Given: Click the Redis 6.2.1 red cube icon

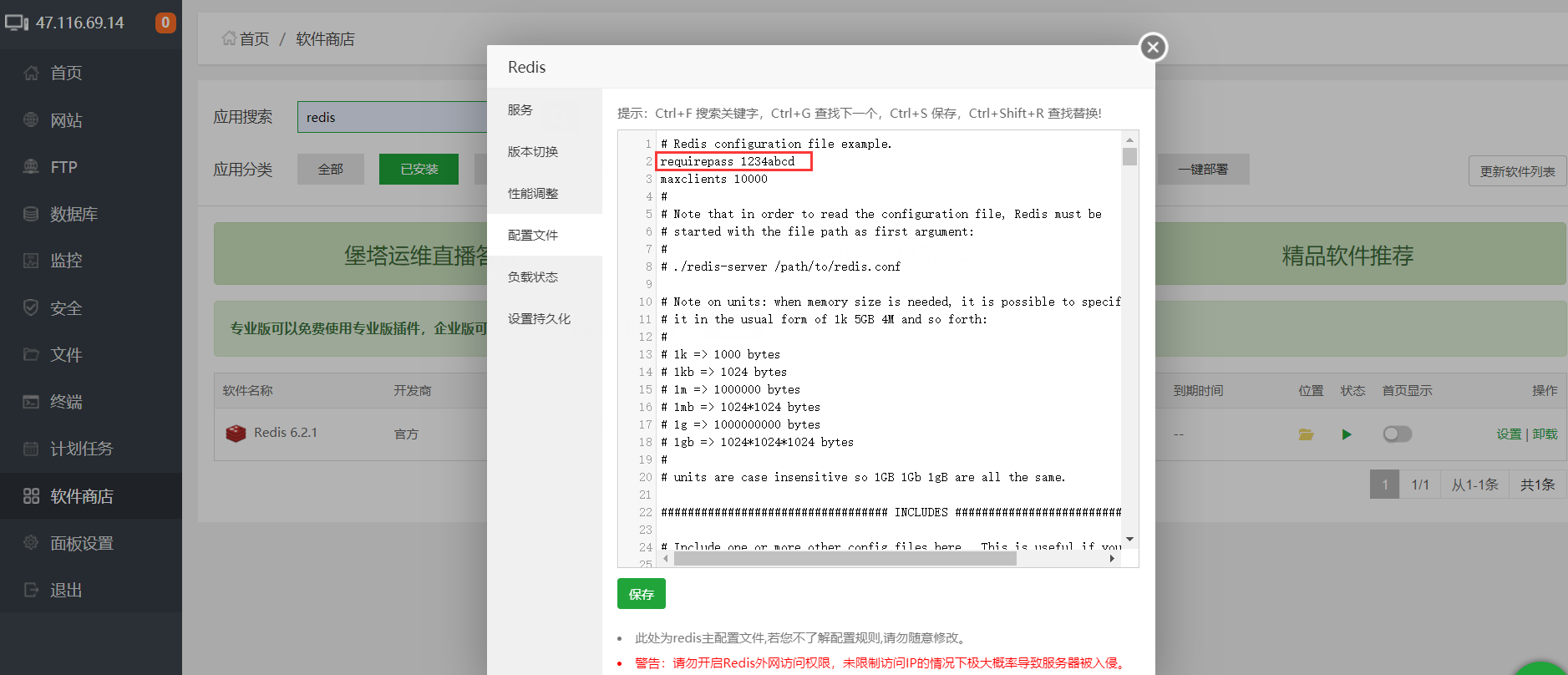Looking at the screenshot, I should click(x=236, y=434).
